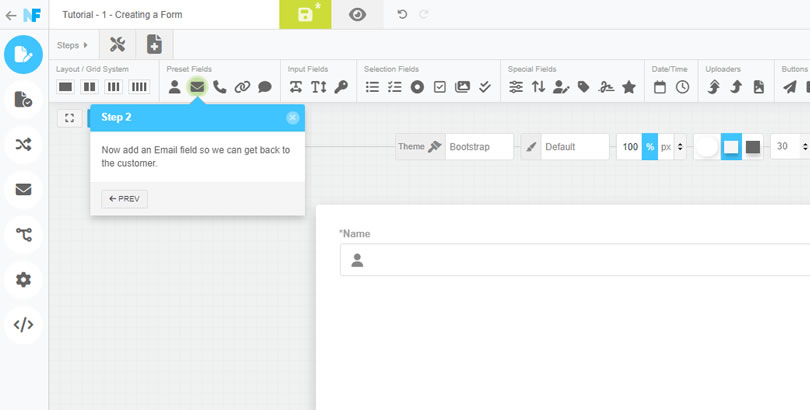Viewport: 810px width, 410px height.
Task: Open email settings envelope in sidebar
Action: coord(23,190)
